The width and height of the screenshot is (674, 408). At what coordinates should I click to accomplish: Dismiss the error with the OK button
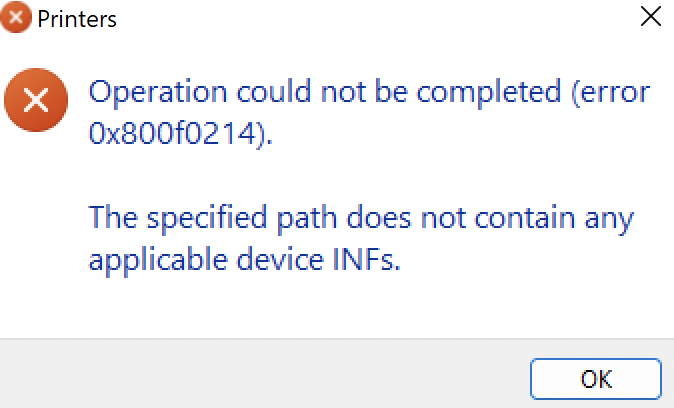595,379
